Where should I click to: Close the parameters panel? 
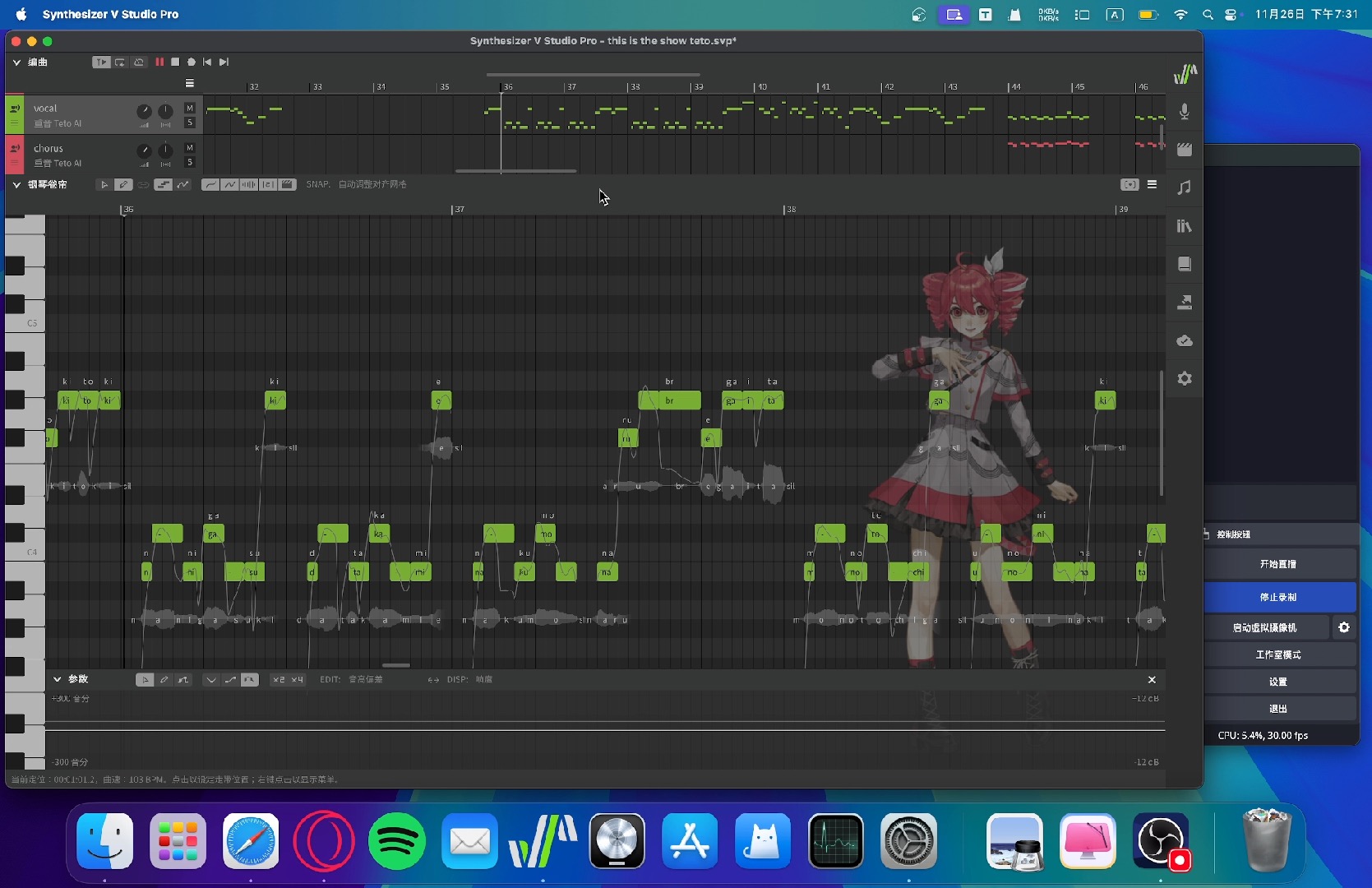pos(1152,680)
